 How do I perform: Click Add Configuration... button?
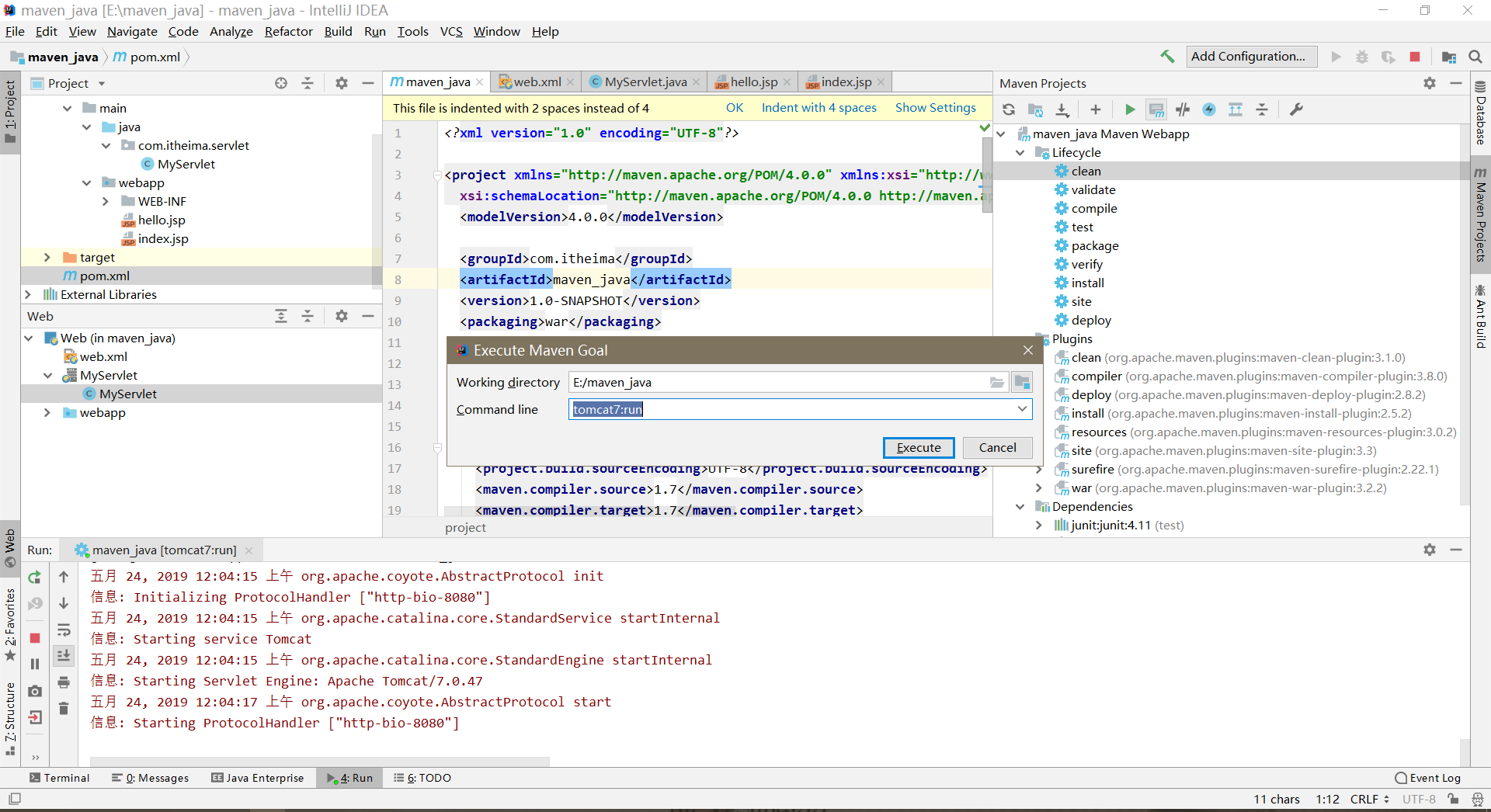coord(1252,56)
